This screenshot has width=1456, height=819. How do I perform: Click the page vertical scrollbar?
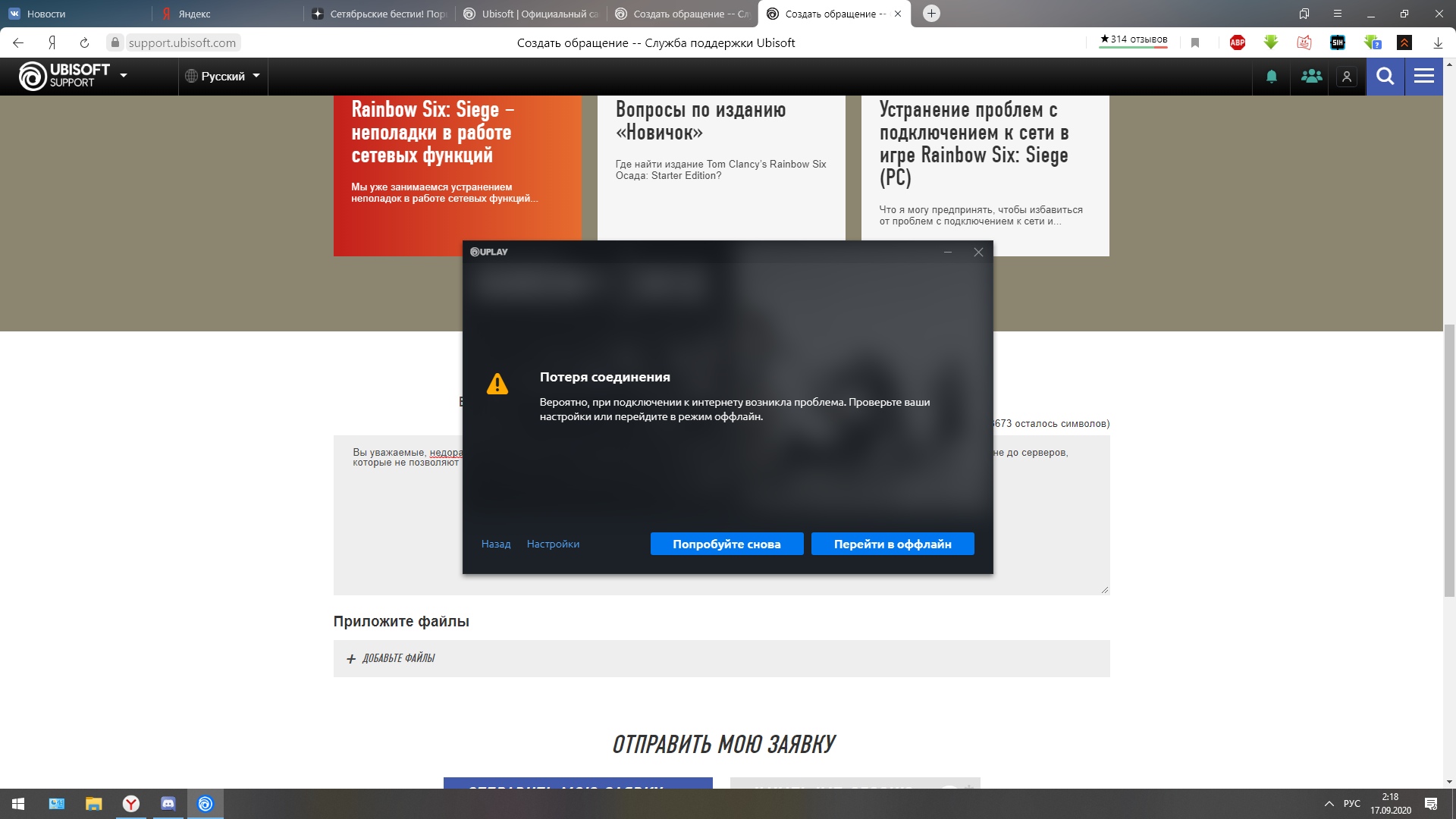pos(1449,460)
